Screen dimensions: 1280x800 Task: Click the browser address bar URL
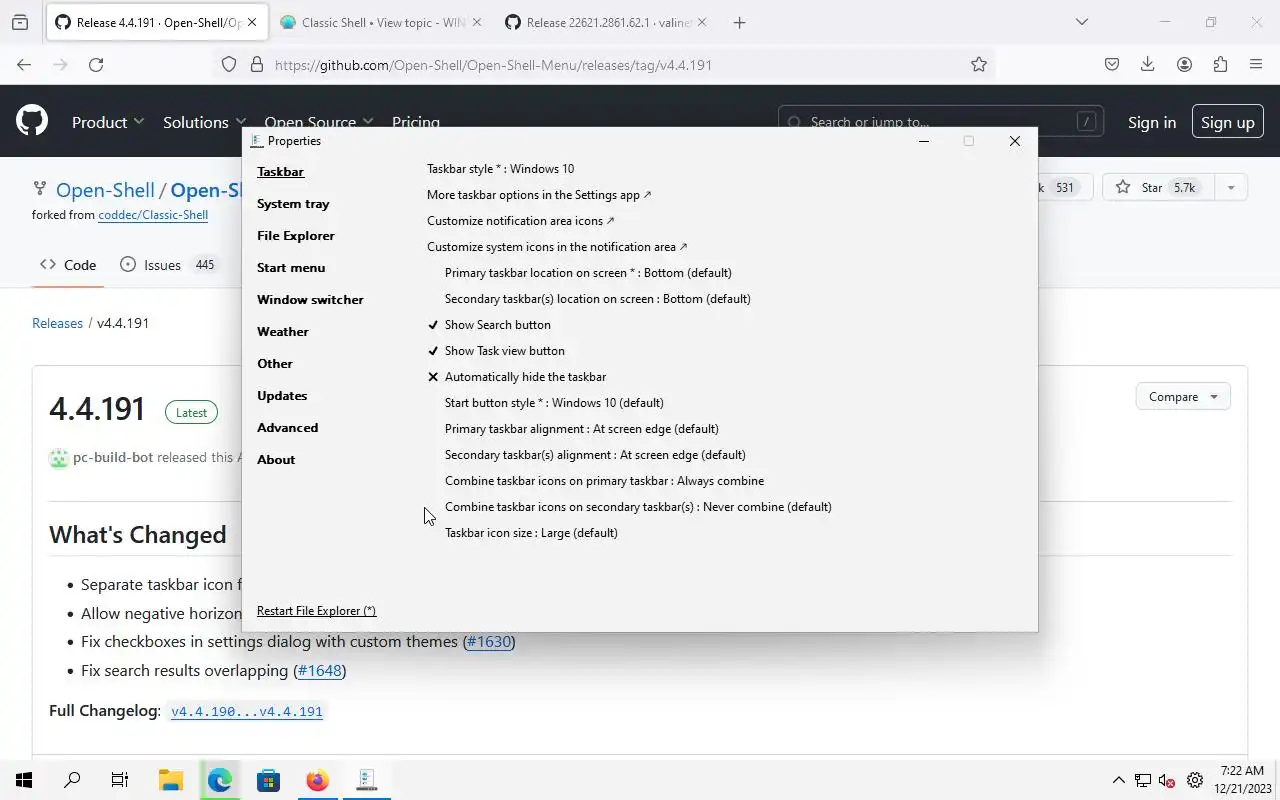pyautogui.click(x=493, y=65)
